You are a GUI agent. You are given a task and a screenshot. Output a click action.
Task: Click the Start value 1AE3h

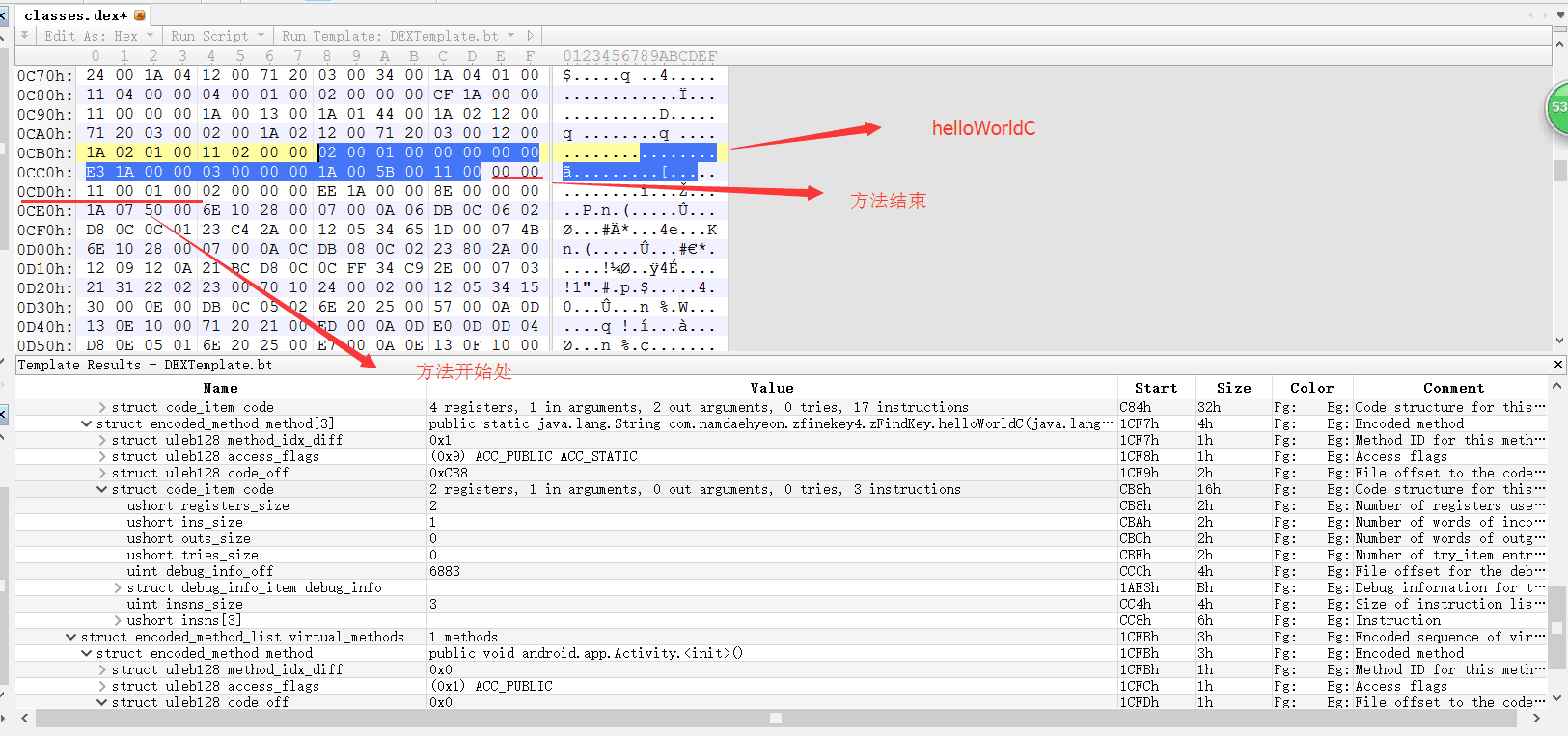[x=1139, y=587]
